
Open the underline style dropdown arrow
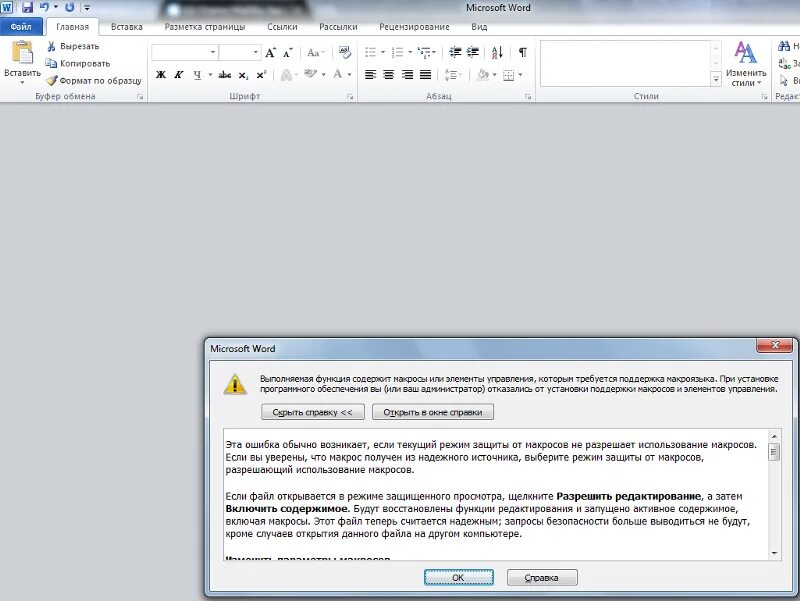click(x=210, y=75)
